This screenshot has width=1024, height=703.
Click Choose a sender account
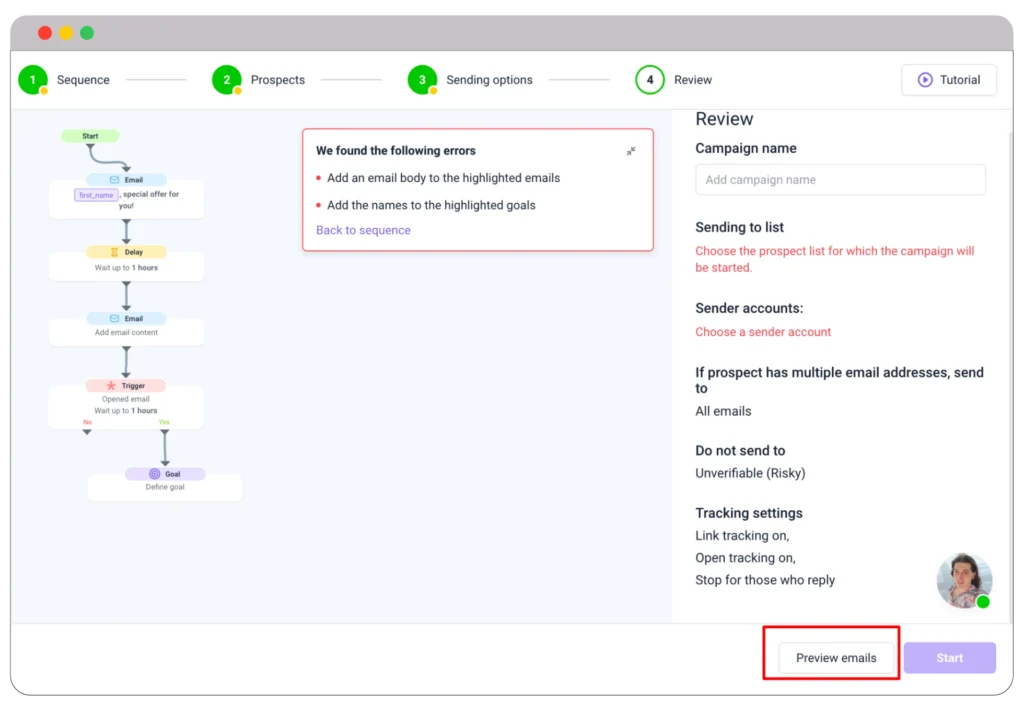(x=763, y=331)
